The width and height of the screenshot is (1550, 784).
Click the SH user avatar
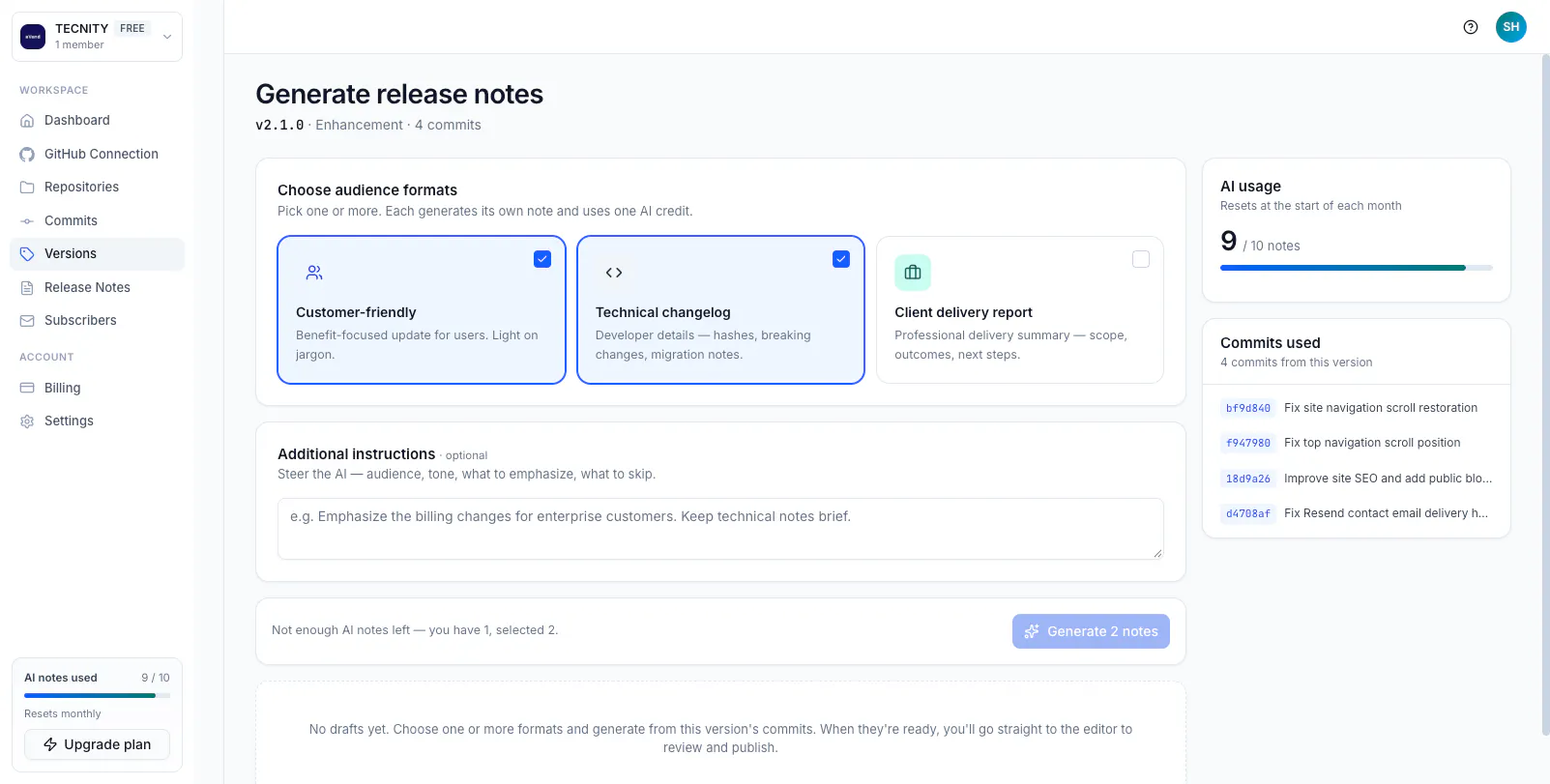click(1511, 27)
